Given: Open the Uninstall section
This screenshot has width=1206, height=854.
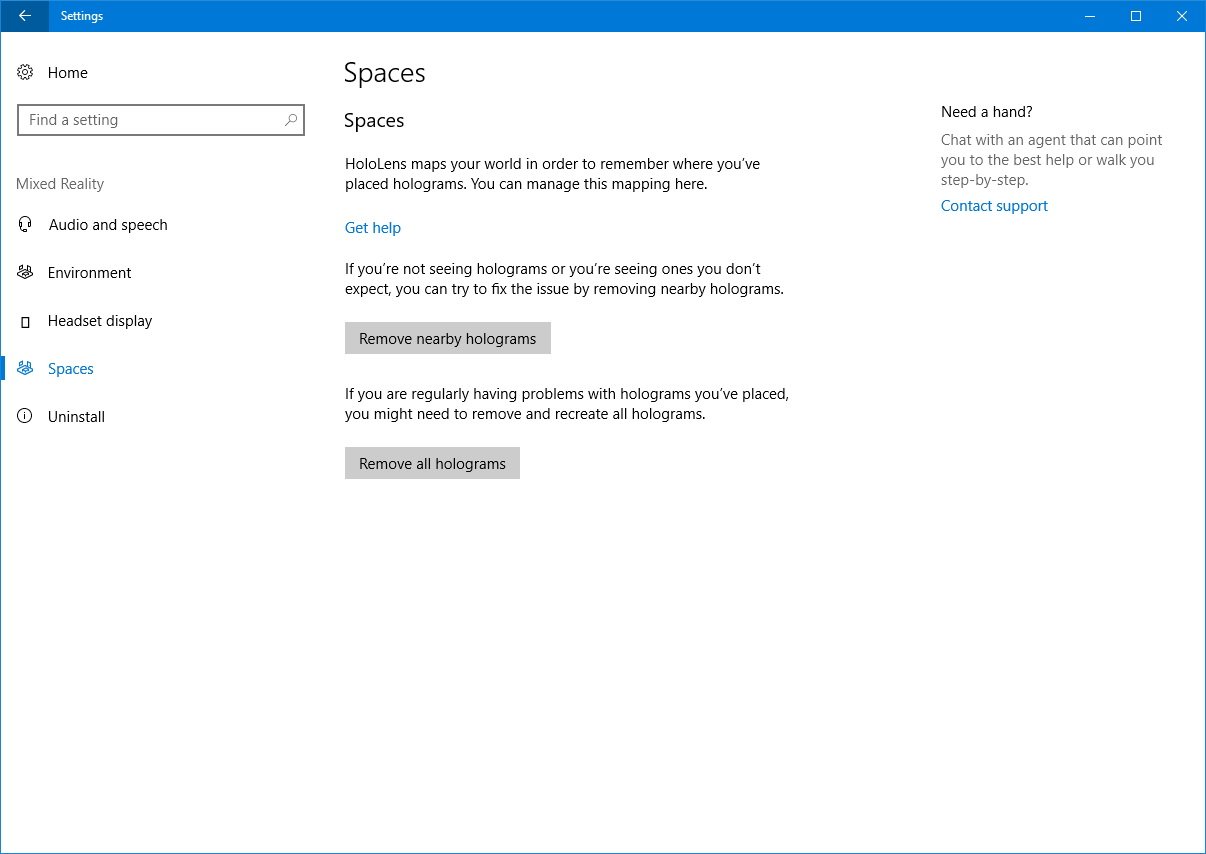Looking at the screenshot, I should pyautogui.click(x=76, y=417).
